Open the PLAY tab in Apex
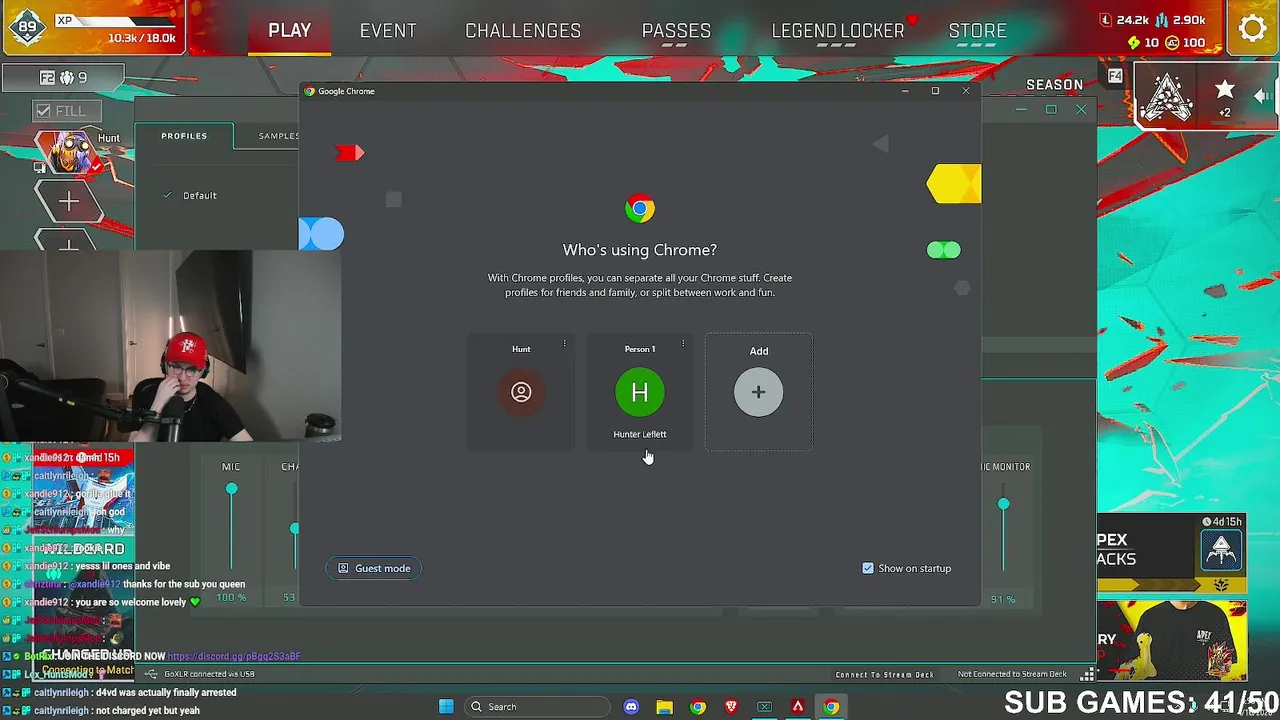Viewport: 1280px width, 720px height. (290, 30)
